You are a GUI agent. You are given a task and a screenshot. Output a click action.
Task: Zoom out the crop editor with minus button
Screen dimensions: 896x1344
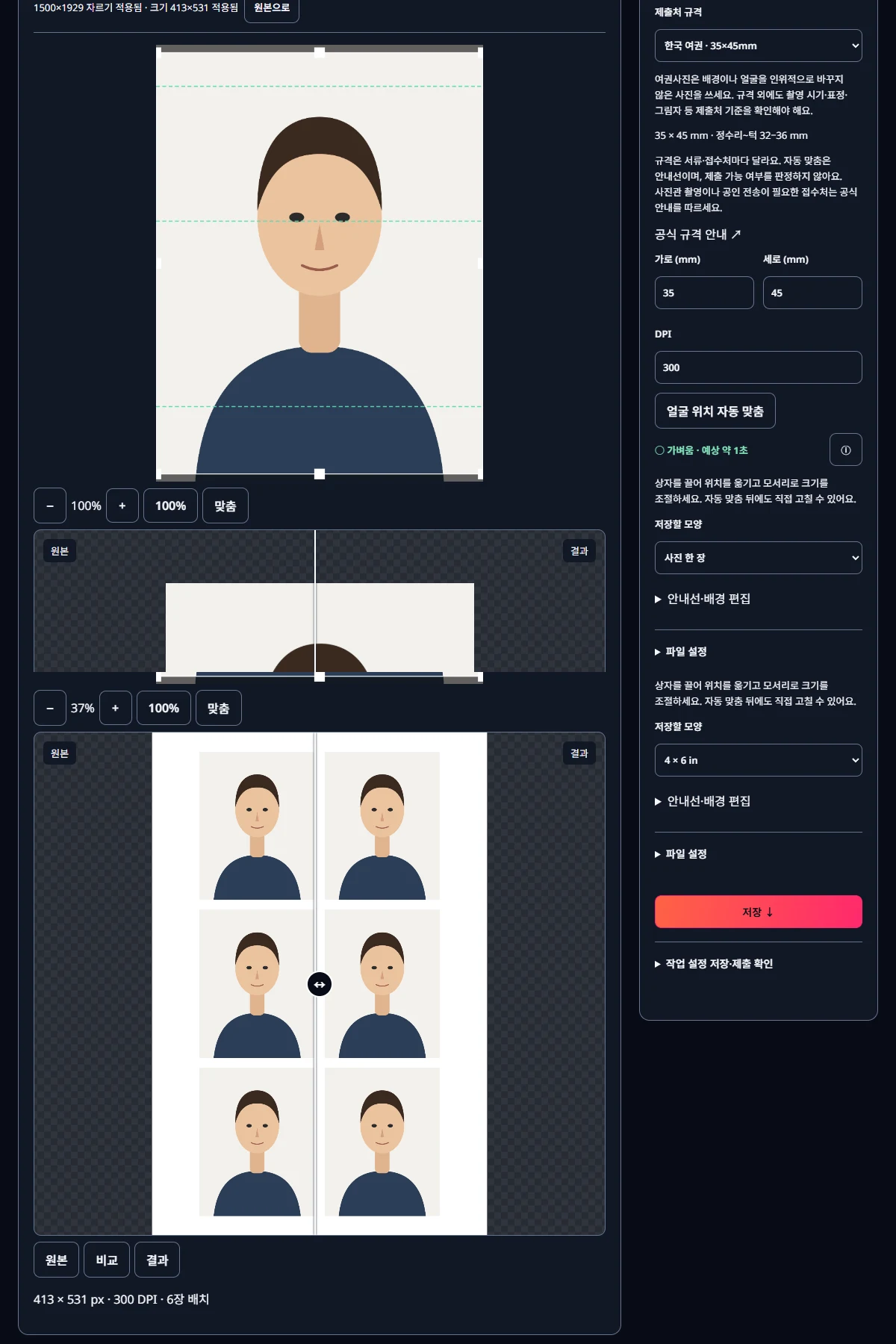click(50, 505)
